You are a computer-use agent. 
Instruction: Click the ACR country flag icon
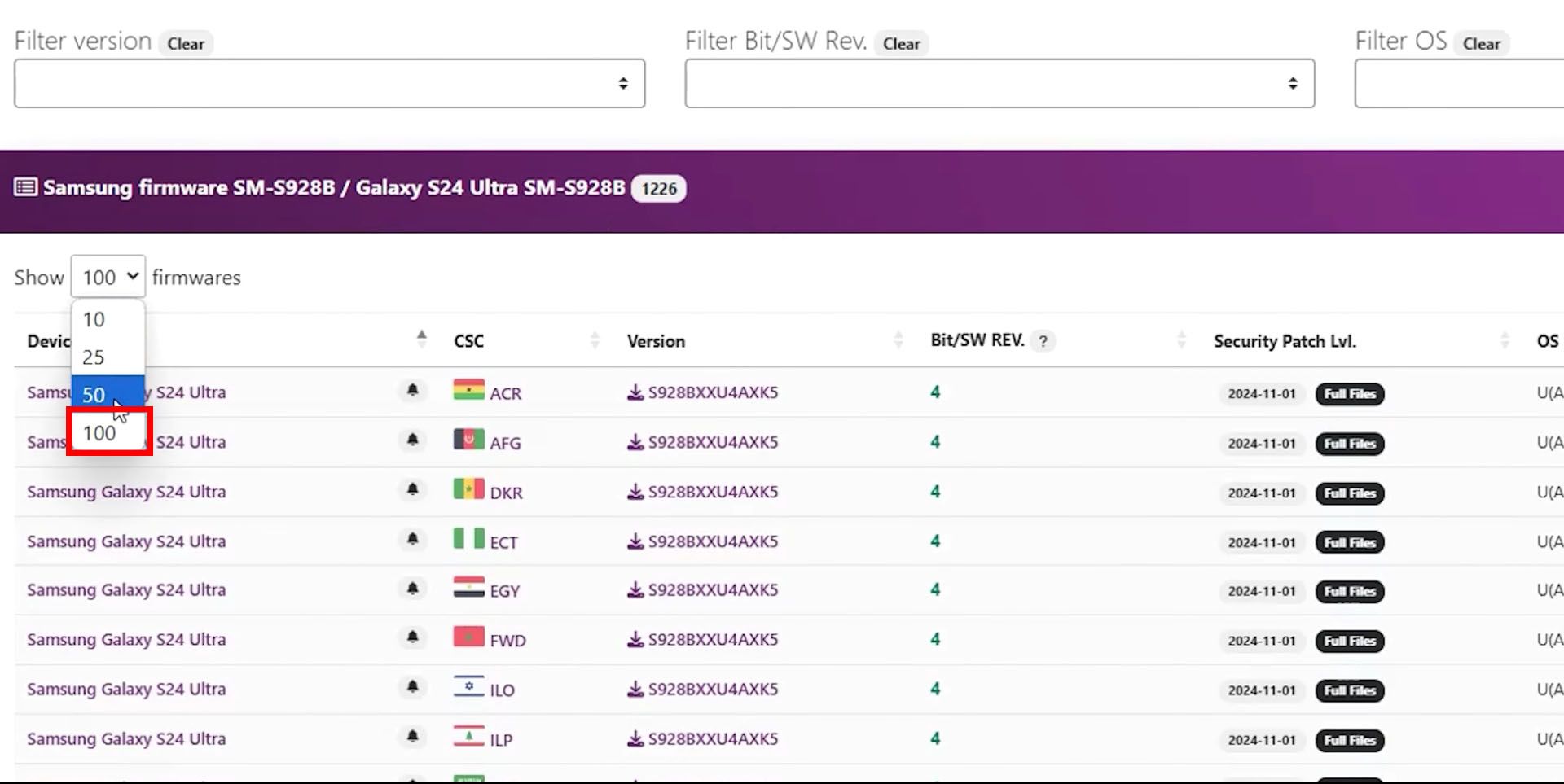(x=468, y=390)
